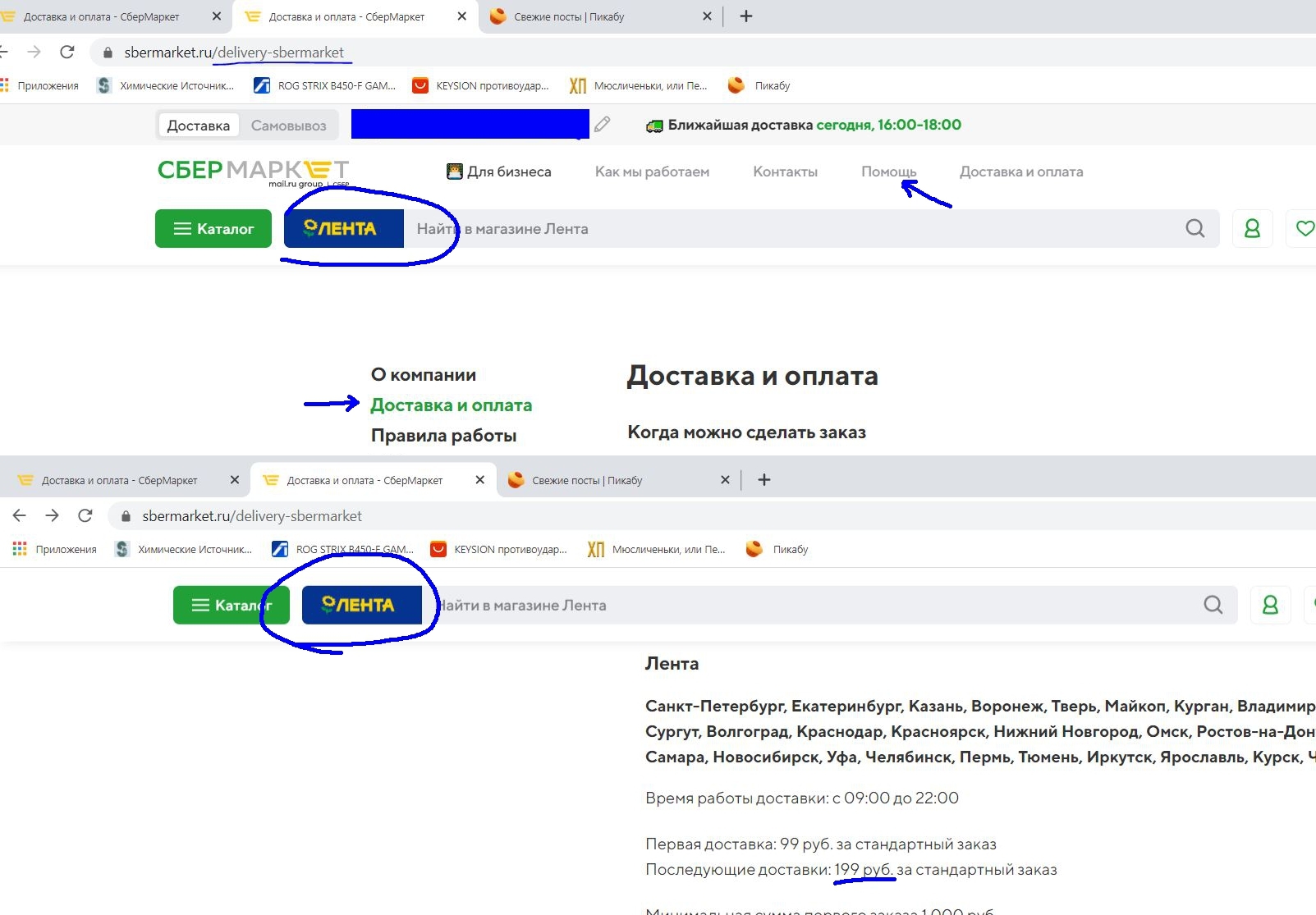Open new tab in upper browser window
The width and height of the screenshot is (1316, 915).
point(745,16)
